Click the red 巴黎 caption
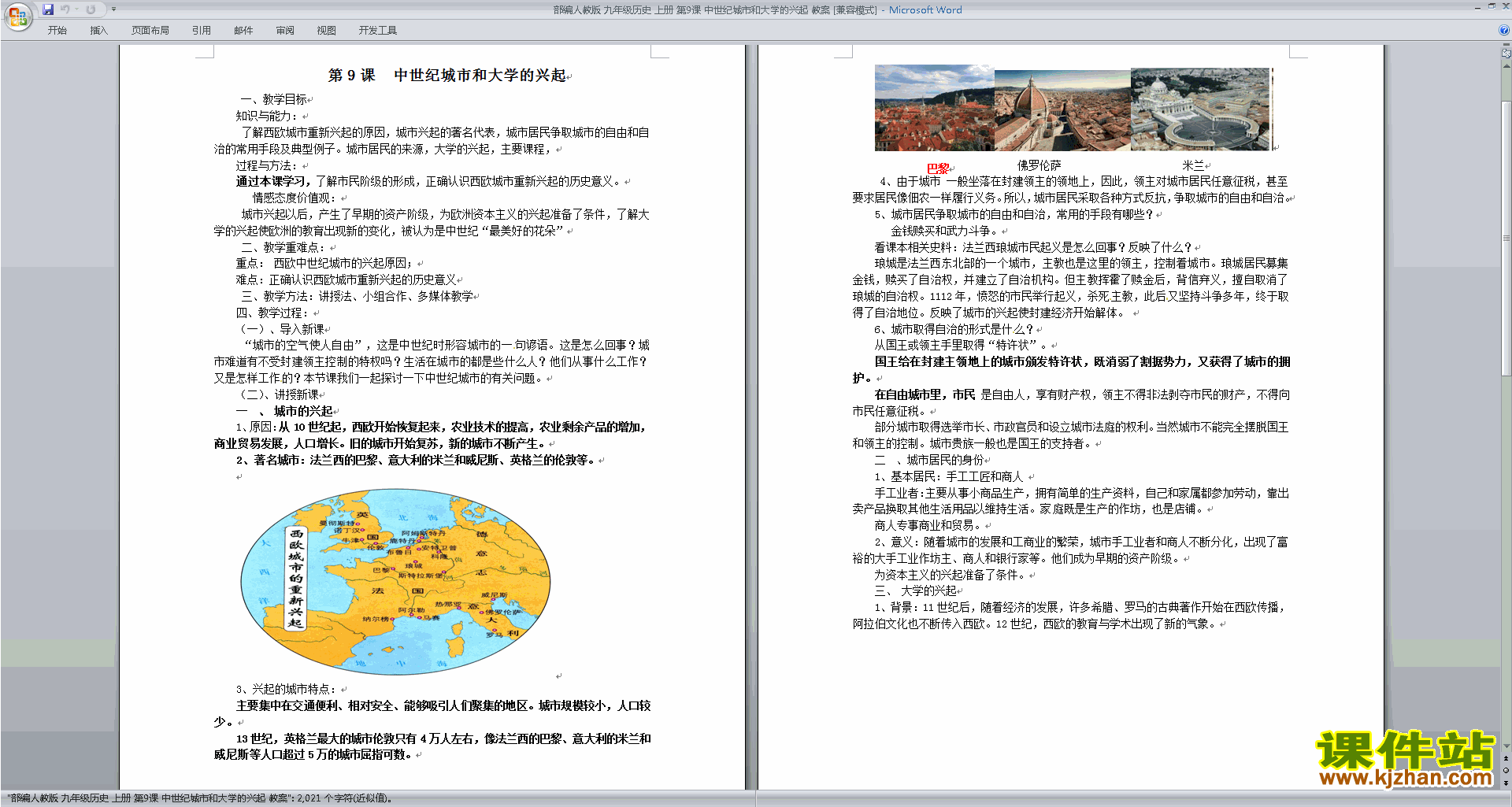Viewport: 1512px width, 807px height. tap(938, 168)
